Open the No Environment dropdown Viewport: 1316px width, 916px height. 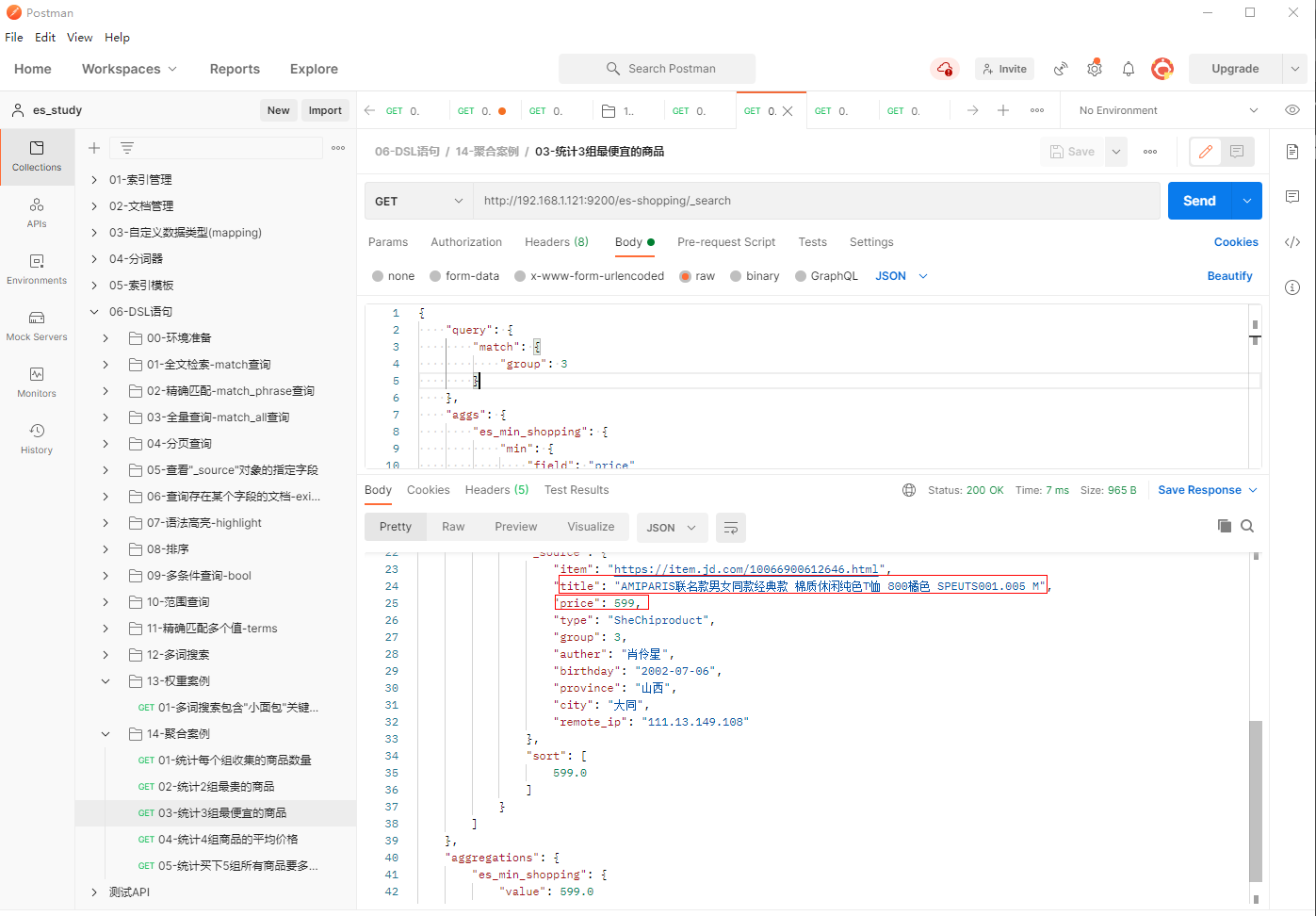pyautogui.click(x=1167, y=110)
